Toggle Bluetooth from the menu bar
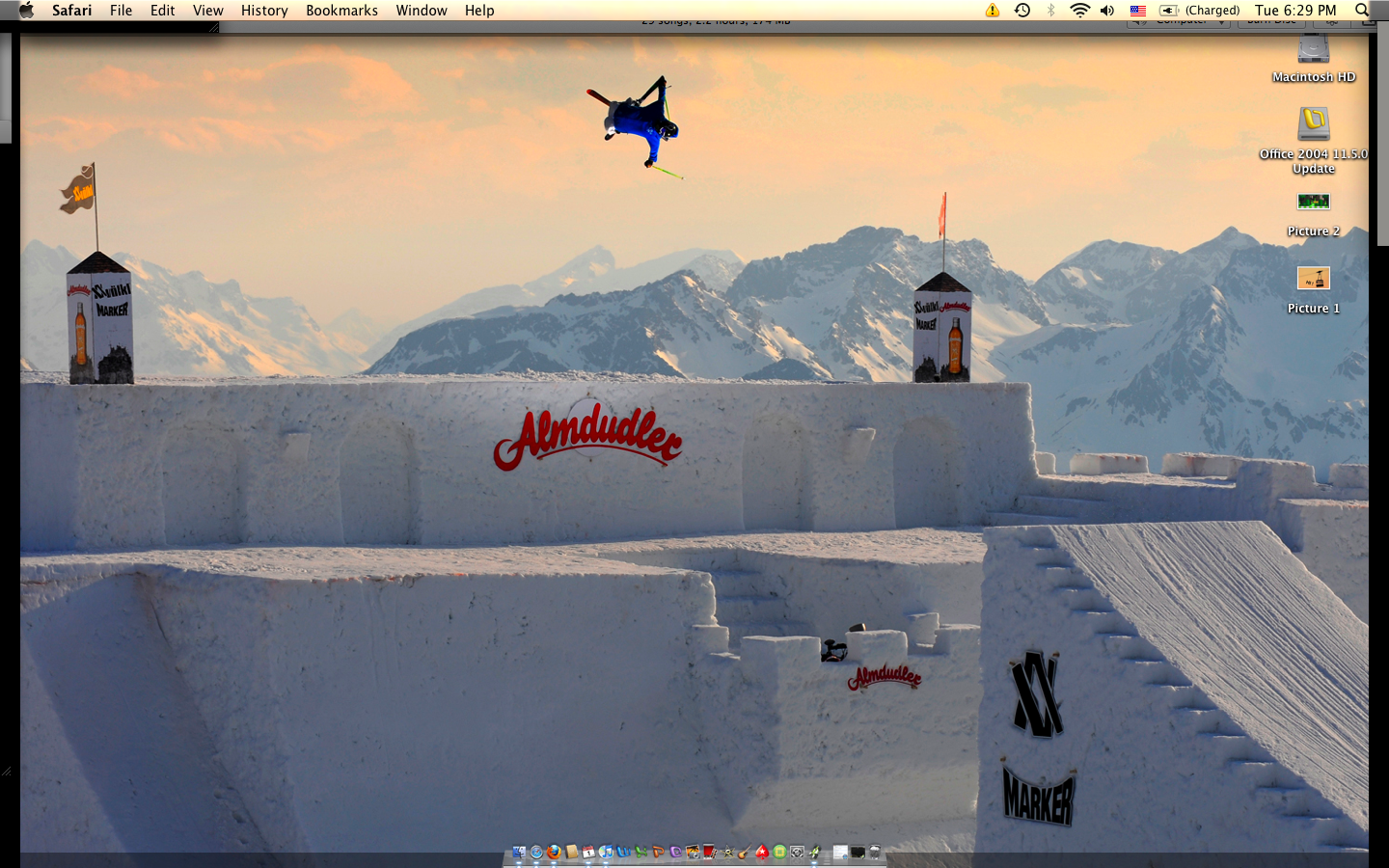The width and height of the screenshot is (1389, 868). [x=1049, y=11]
